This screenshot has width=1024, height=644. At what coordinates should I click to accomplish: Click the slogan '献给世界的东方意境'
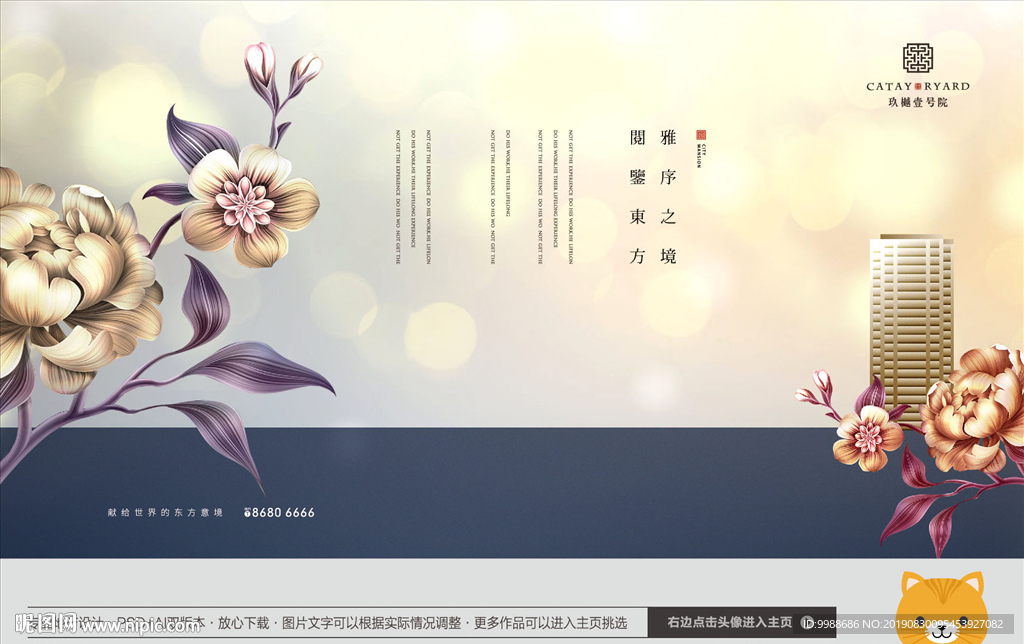click(x=165, y=513)
